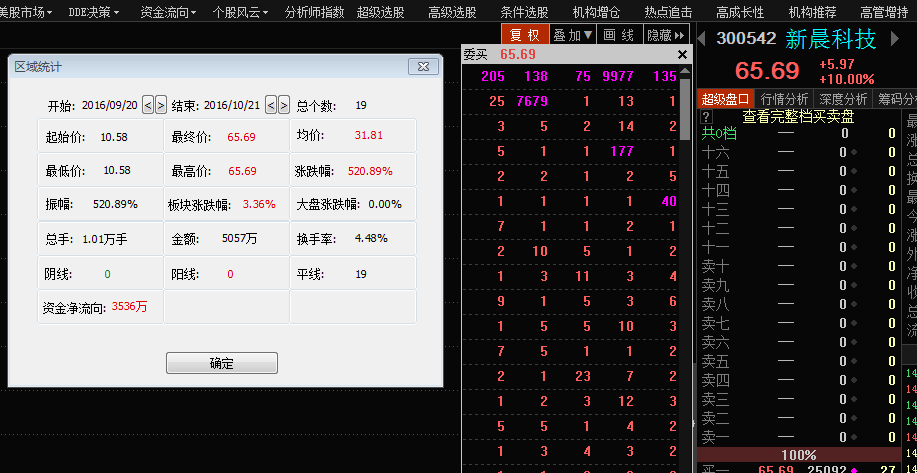Expand the 隐藏 hide panel arrows
917x473 pixels.
click(x=666, y=35)
